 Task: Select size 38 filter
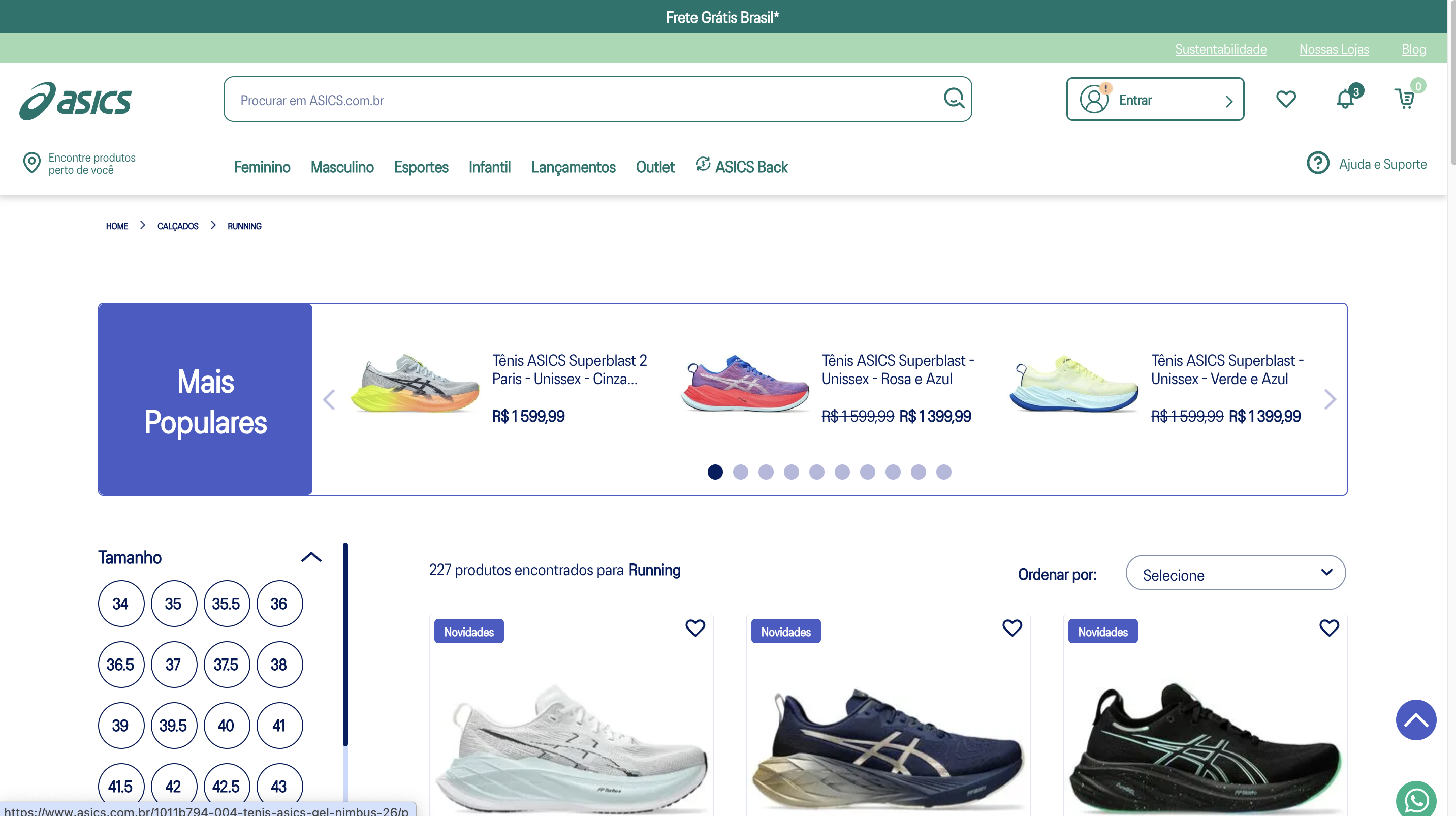279,665
